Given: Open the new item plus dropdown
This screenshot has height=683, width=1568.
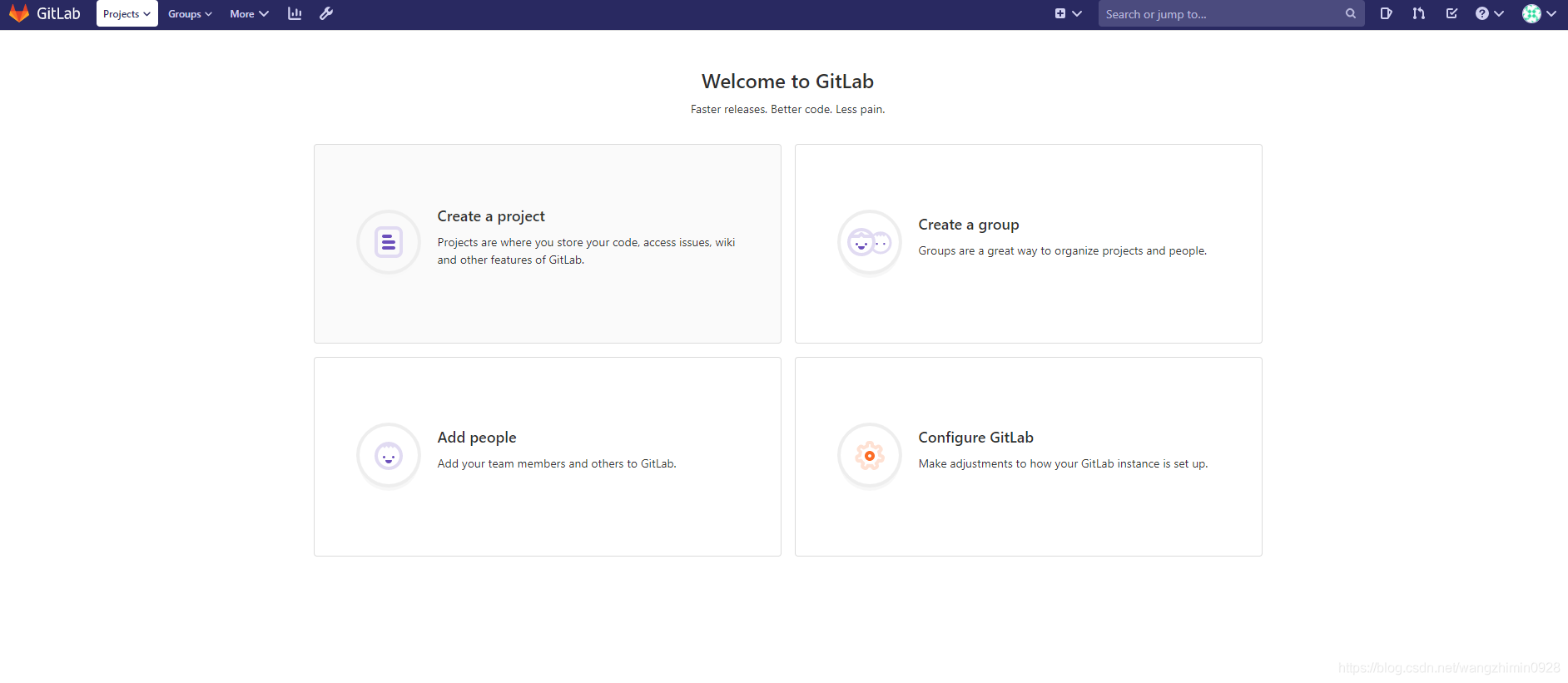Looking at the screenshot, I should 1068,13.
